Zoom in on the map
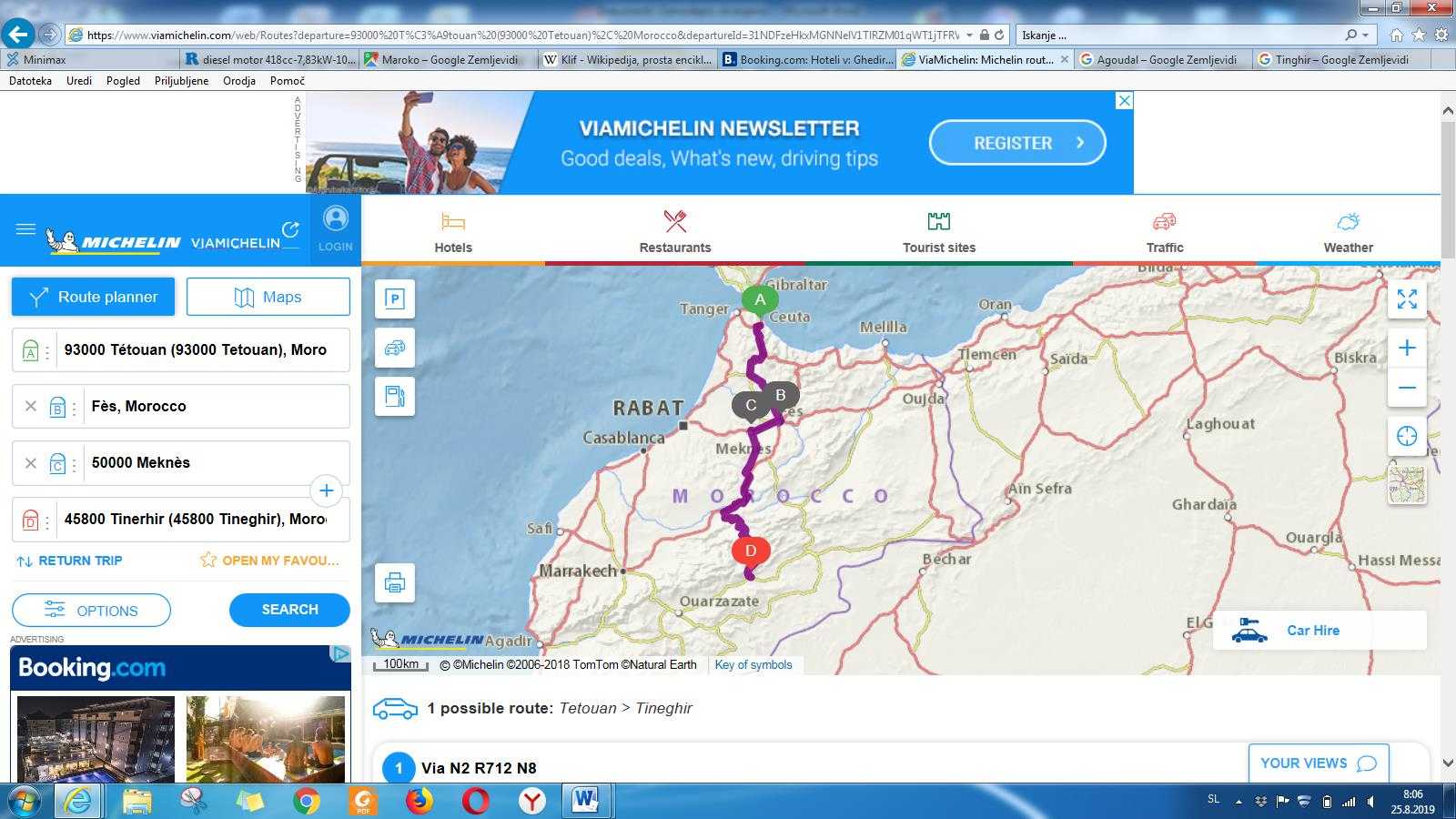Screen dimensions: 1456x819 tap(1407, 348)
